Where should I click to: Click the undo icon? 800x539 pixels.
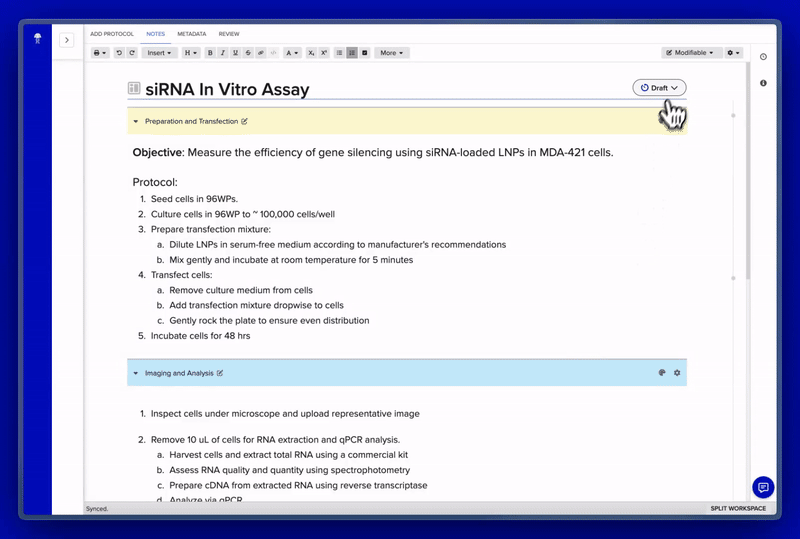tap(119, 53)
